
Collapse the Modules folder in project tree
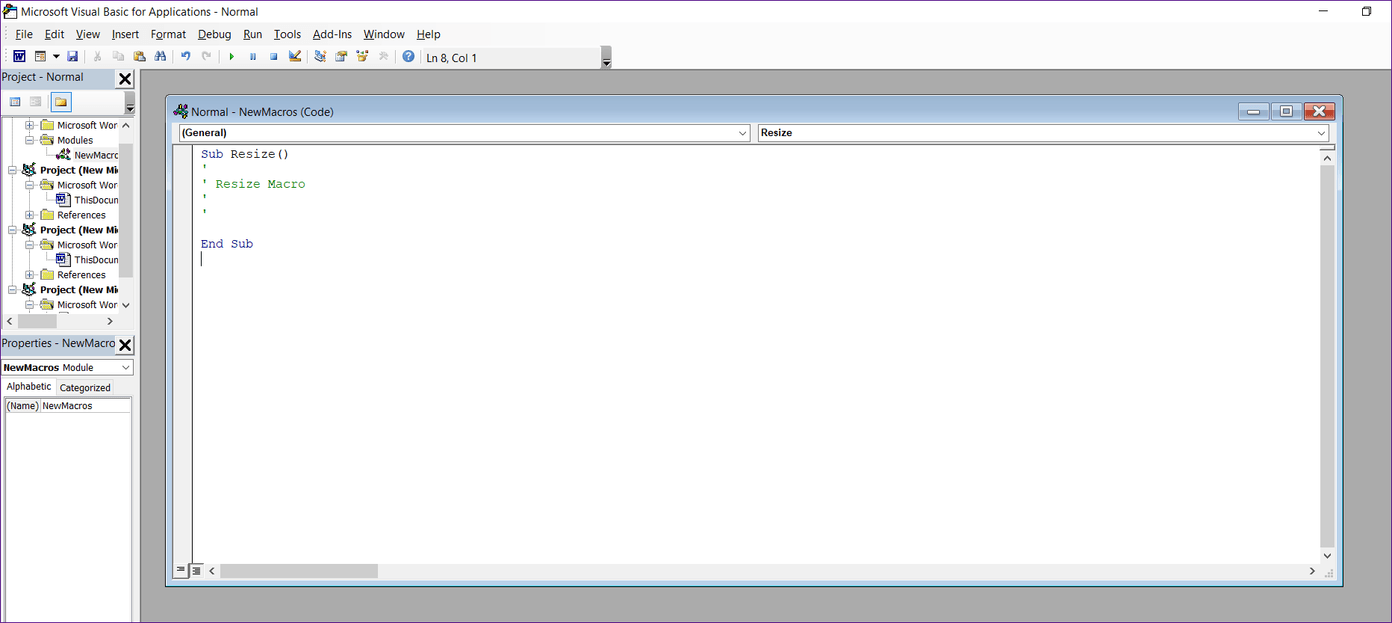[x=30, y=140]
